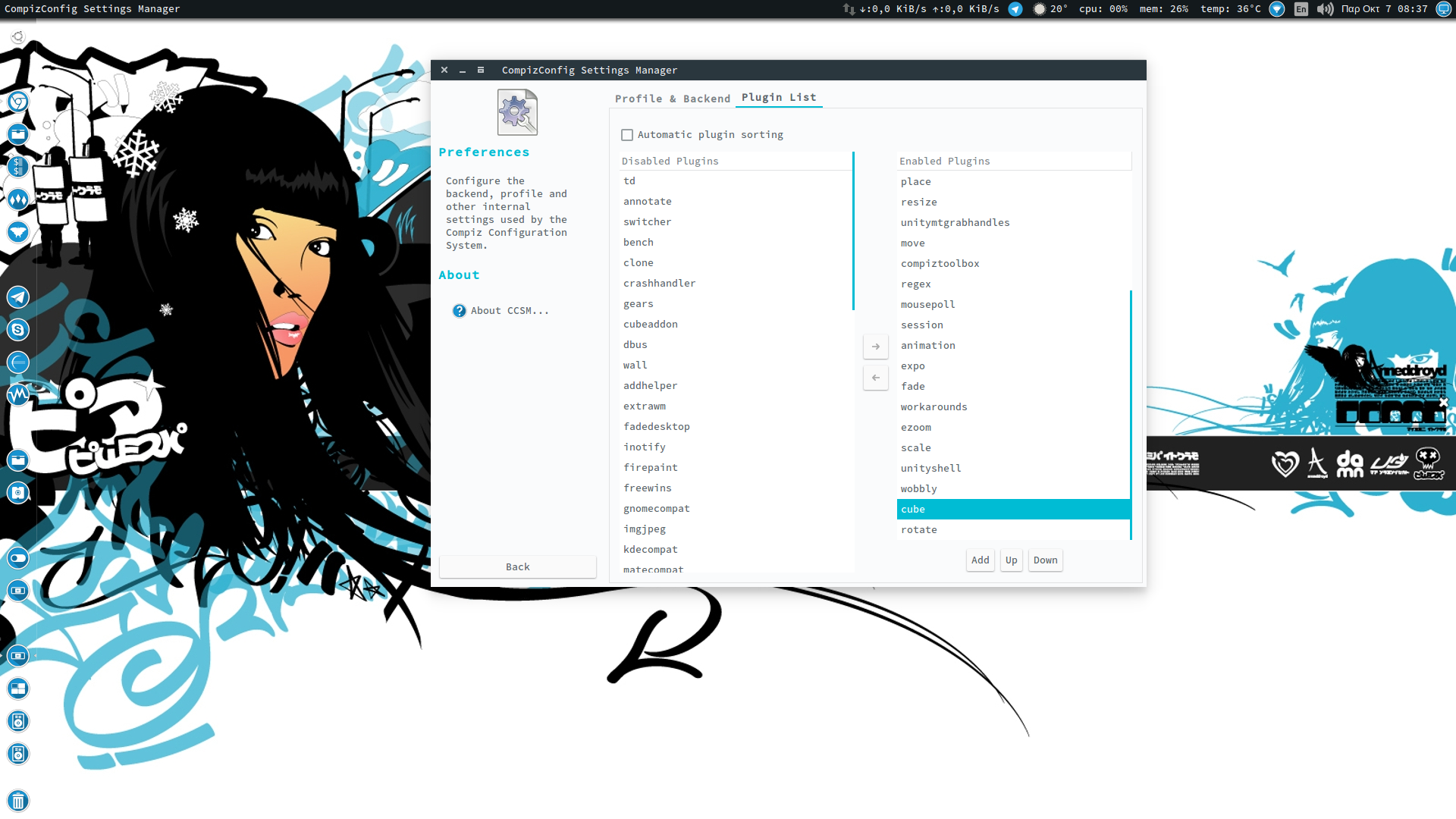Select 'rotate' enabled plugin
1456x819 pixels.
[x=1013, y=530]
